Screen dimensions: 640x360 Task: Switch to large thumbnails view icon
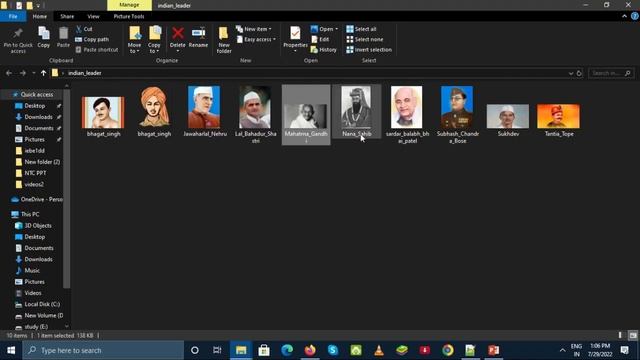[x=633, y=335]
